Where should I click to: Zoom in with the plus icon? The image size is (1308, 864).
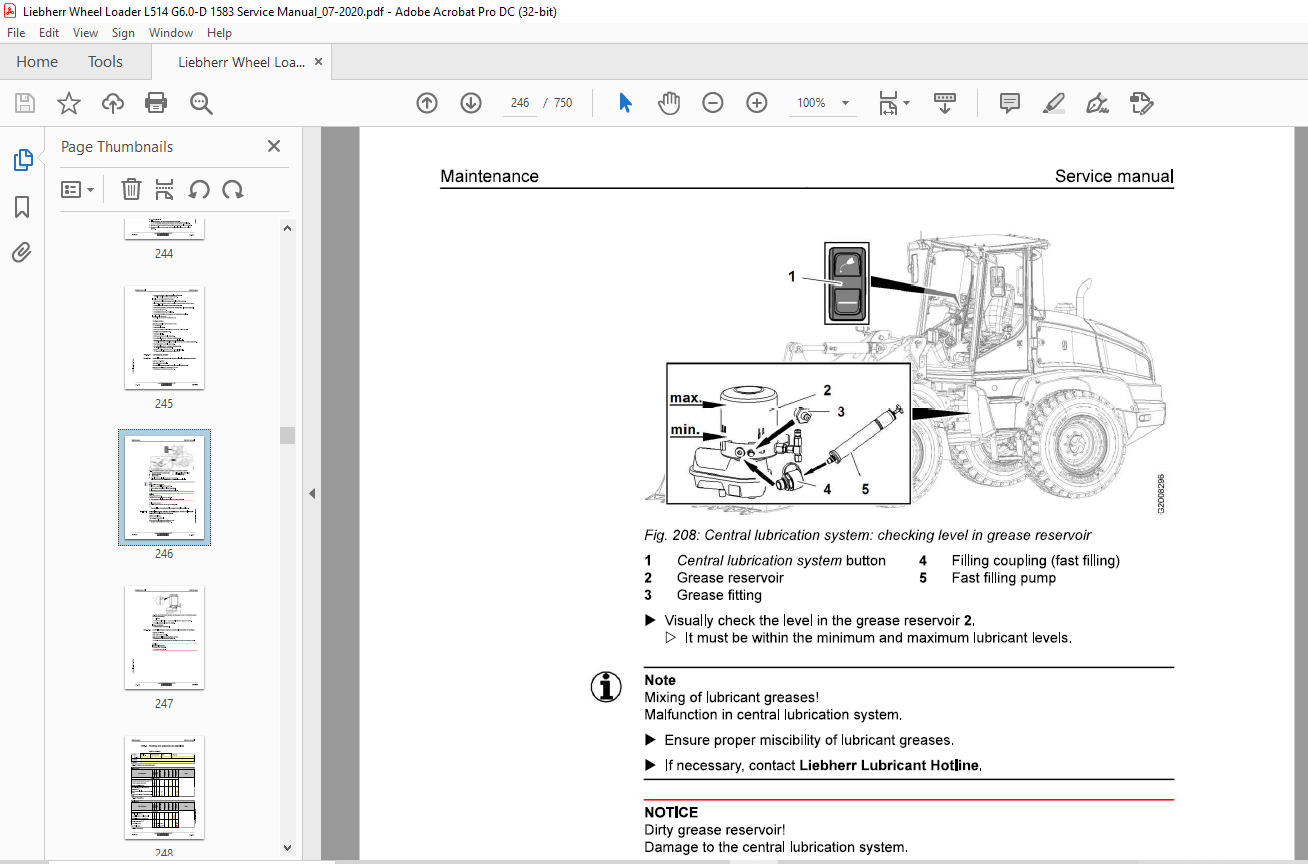coord(757,103)
